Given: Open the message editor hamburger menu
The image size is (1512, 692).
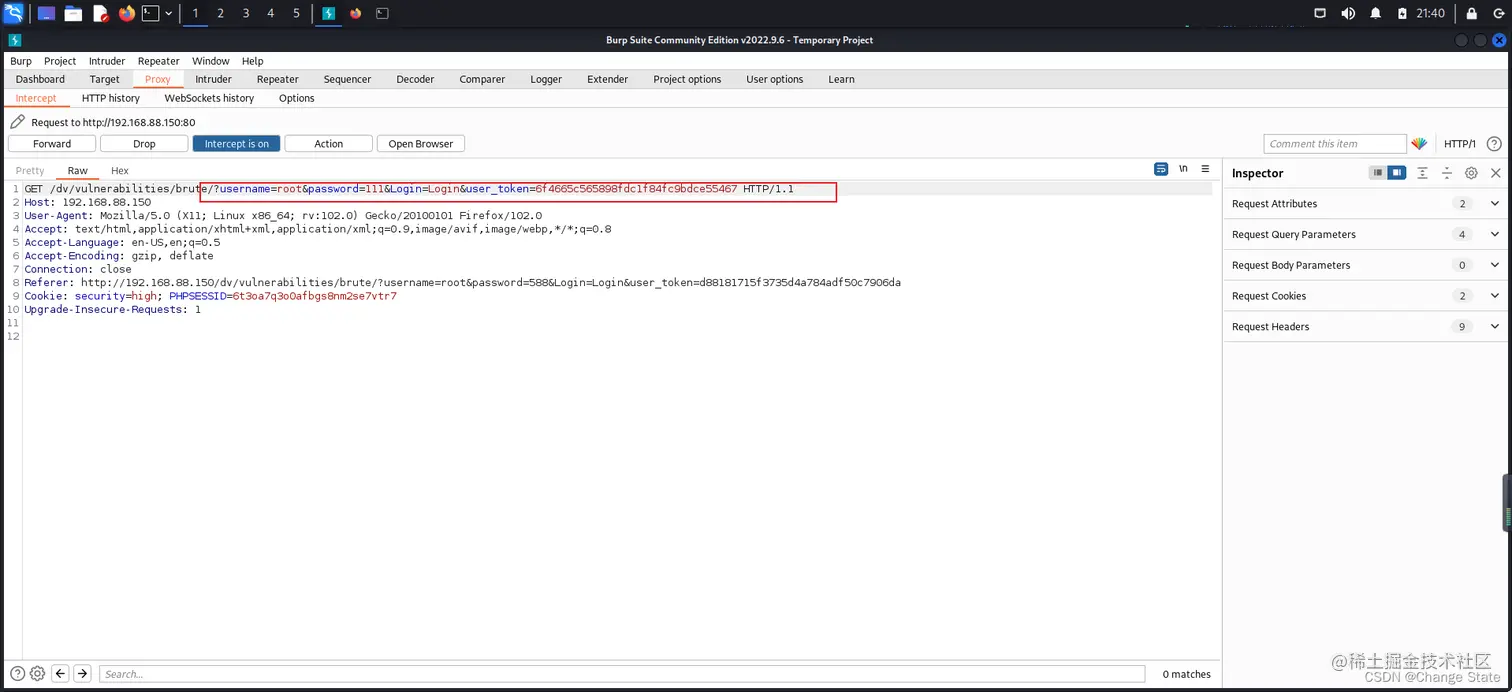Looking at the screenshot, I should (x=1205, y=169).
